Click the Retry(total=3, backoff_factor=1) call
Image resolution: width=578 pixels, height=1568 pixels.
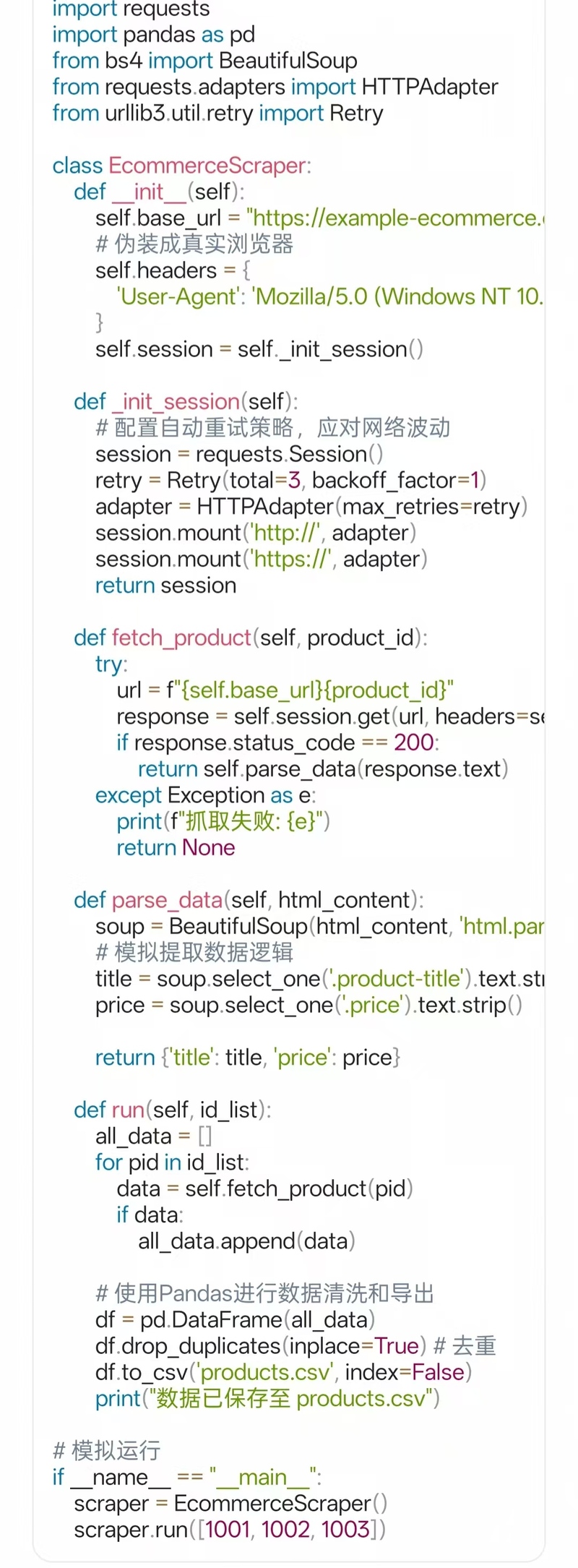coord(327,480)
